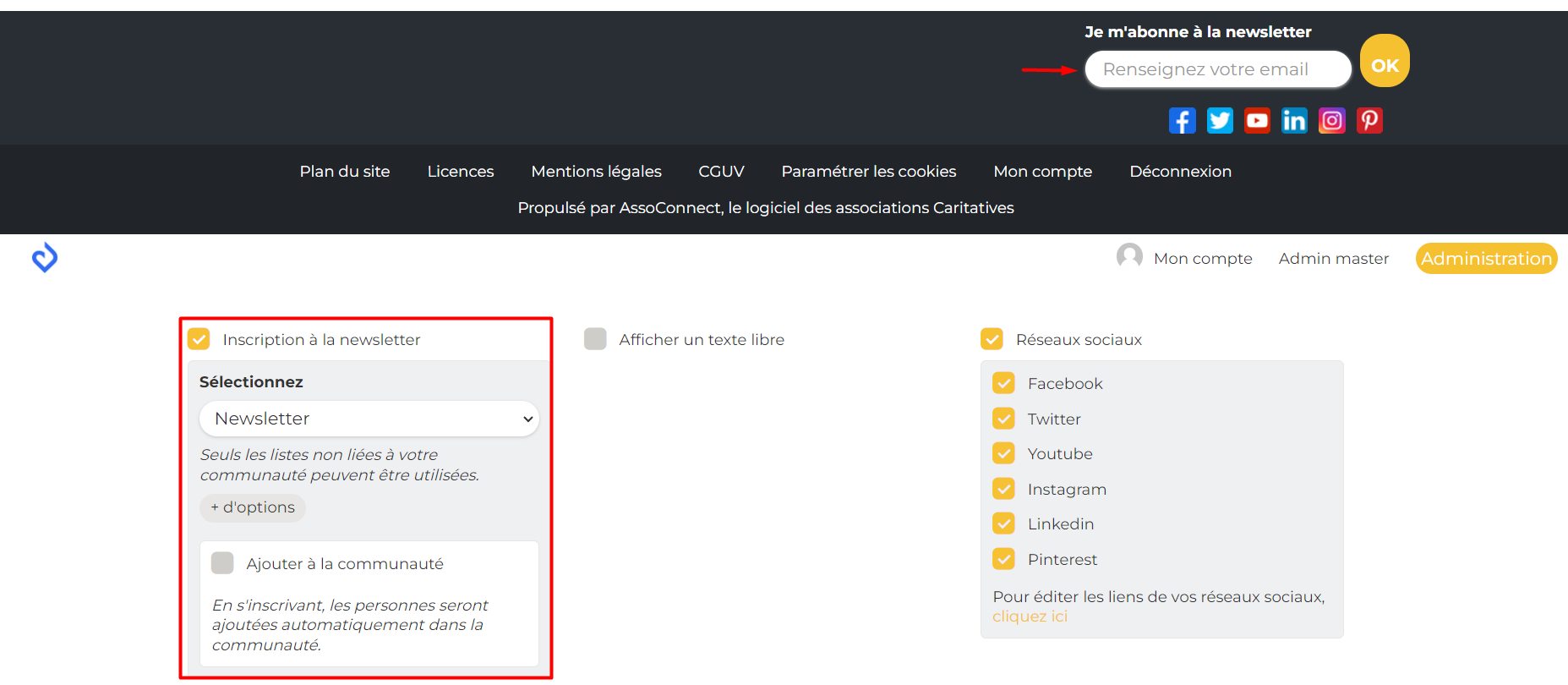The width and height of the screenshot is (1568, 685).
Task: Click the Administration button
Action: point(1486,259)
